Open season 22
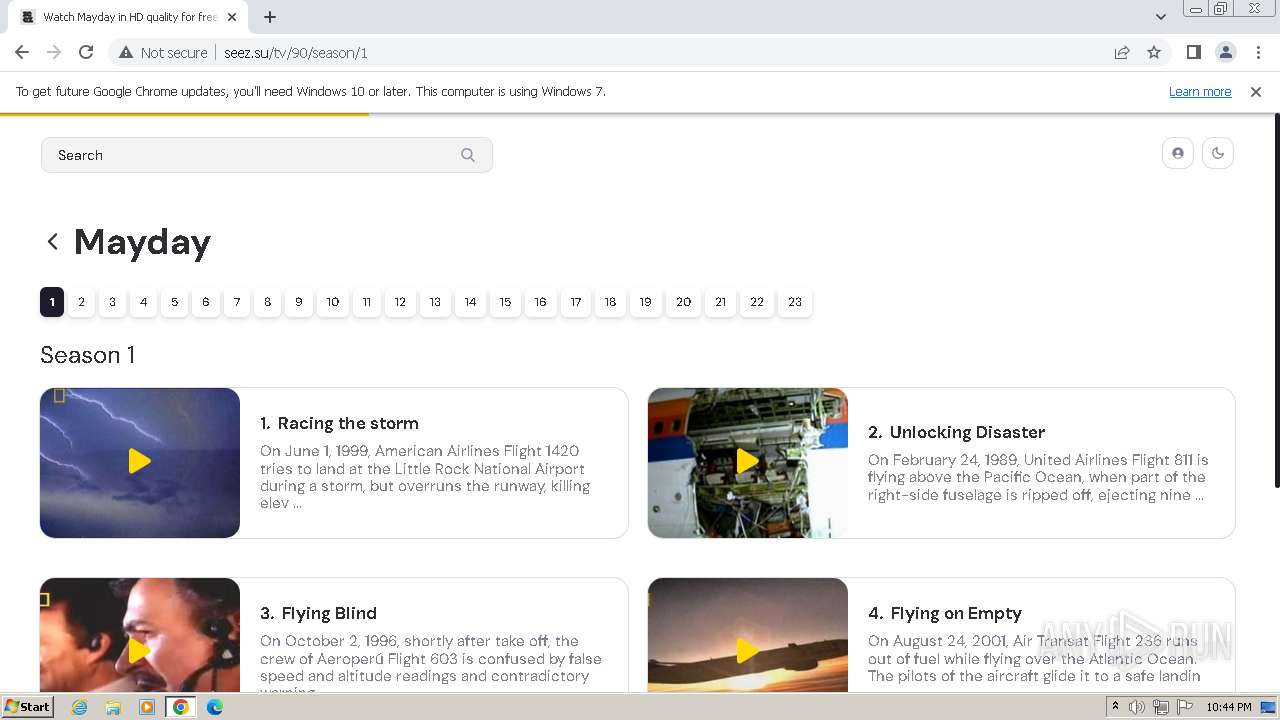The width and height of the screenshot is (1280, 720). coord(757,302)
